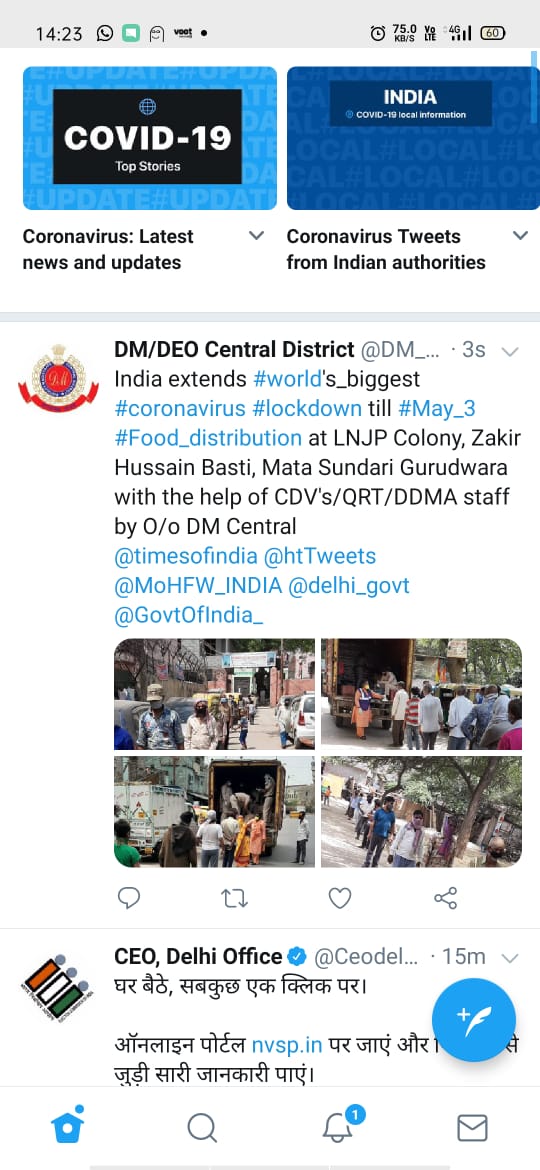The height and width of the screenshot is (1170, 540).
Task: Open the nvsp.in link
Action: coord(287,1045)
